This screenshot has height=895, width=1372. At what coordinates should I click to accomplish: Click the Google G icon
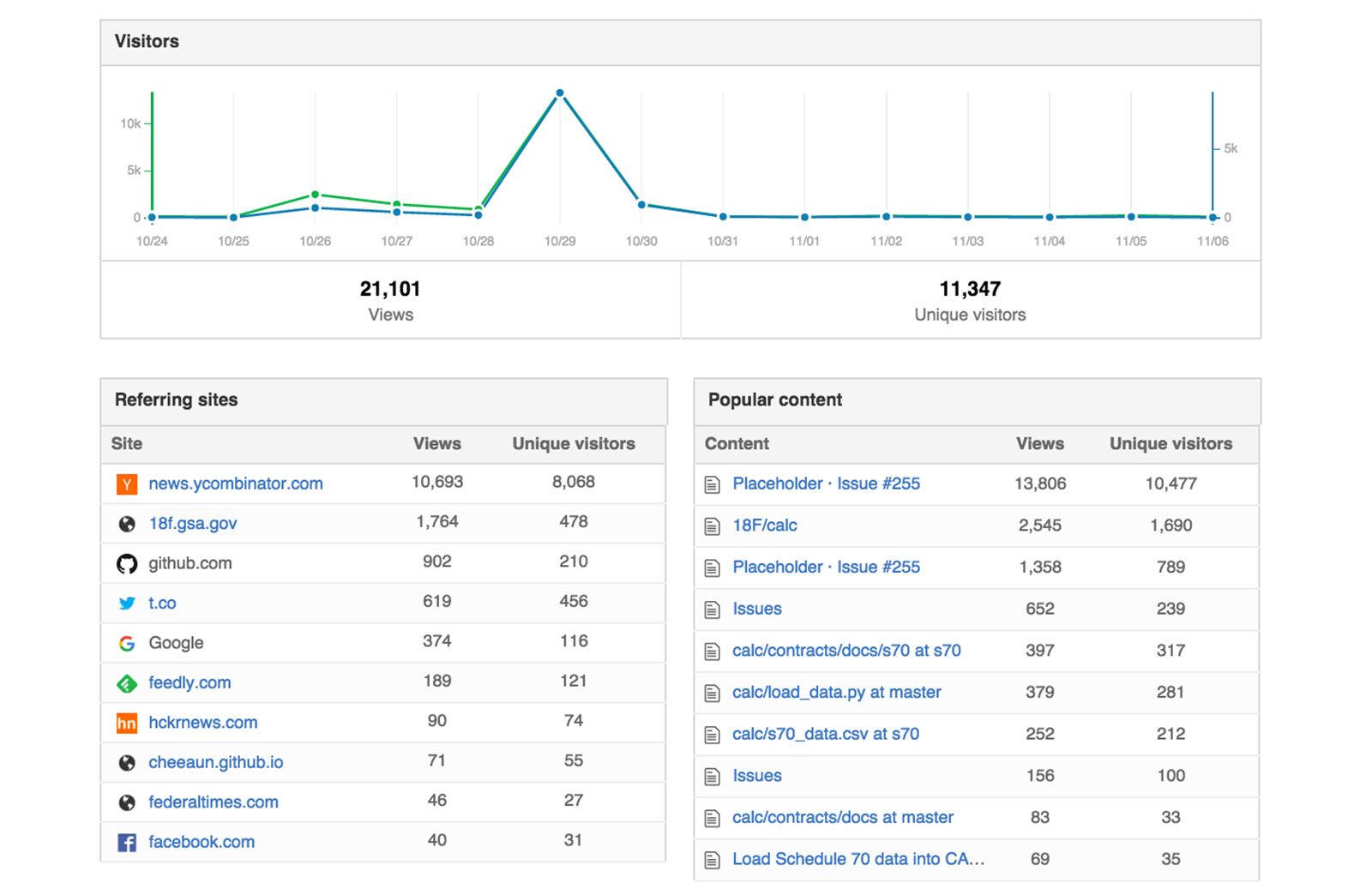coord(127,643)
